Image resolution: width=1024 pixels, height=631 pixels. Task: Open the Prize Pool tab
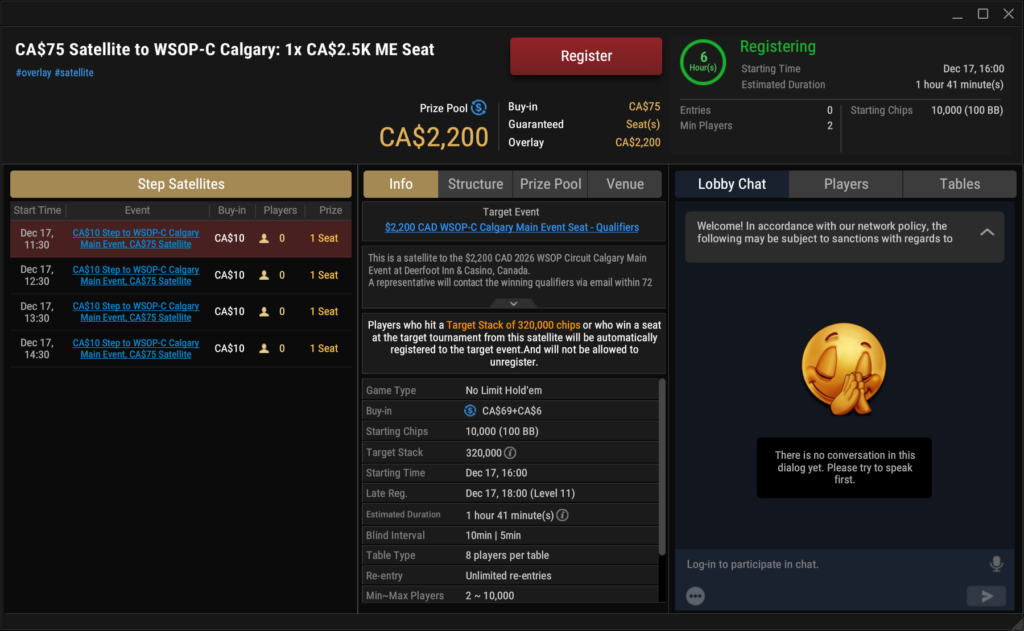point(550,184)
